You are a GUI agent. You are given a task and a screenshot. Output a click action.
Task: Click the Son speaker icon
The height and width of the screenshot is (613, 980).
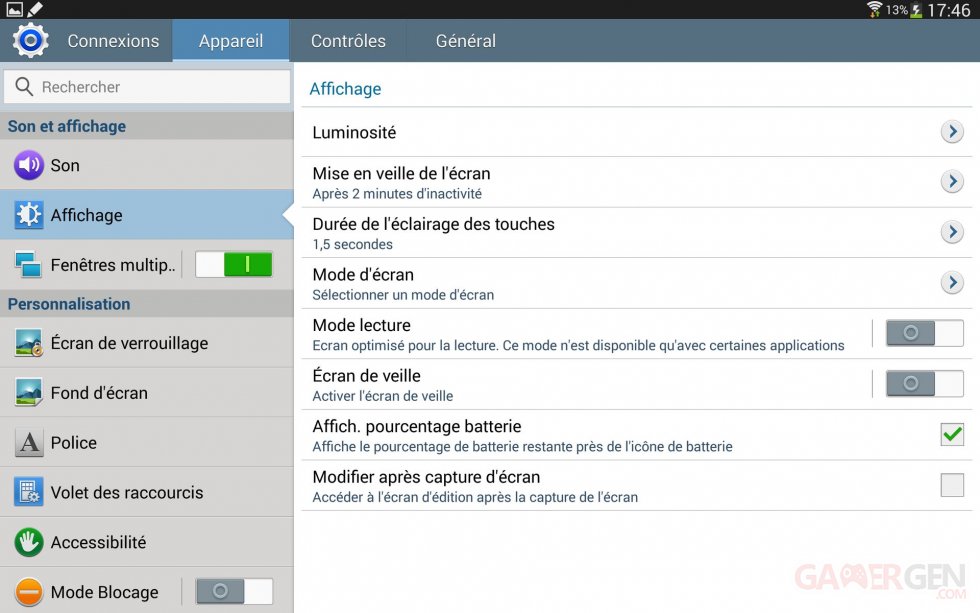[x=29, y=165]
